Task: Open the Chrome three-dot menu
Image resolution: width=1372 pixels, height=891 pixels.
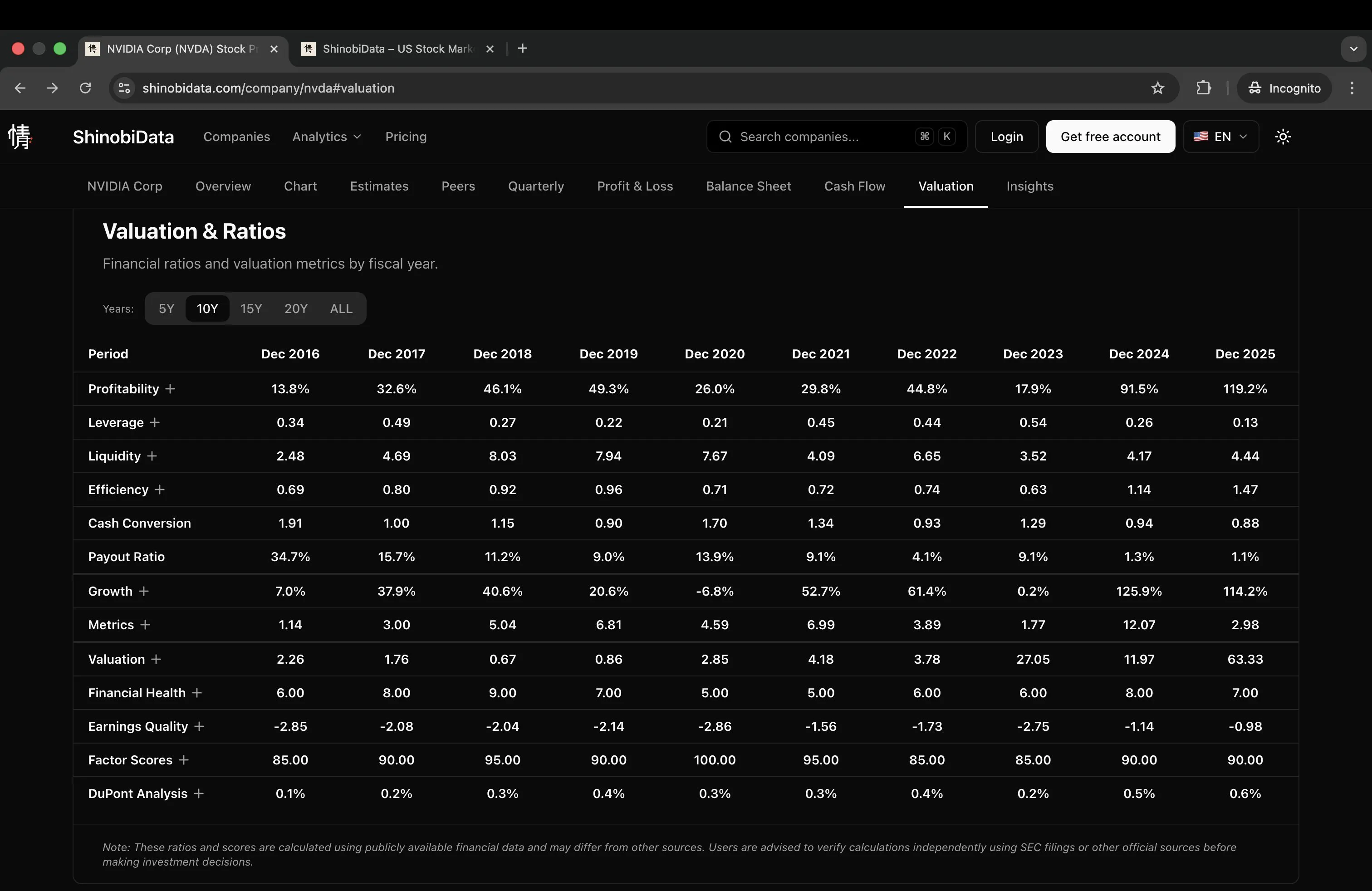Action: tap(1352, 88)
